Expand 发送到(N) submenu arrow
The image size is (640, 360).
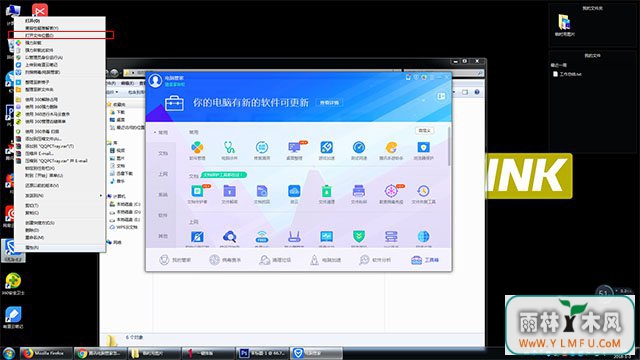101,196
